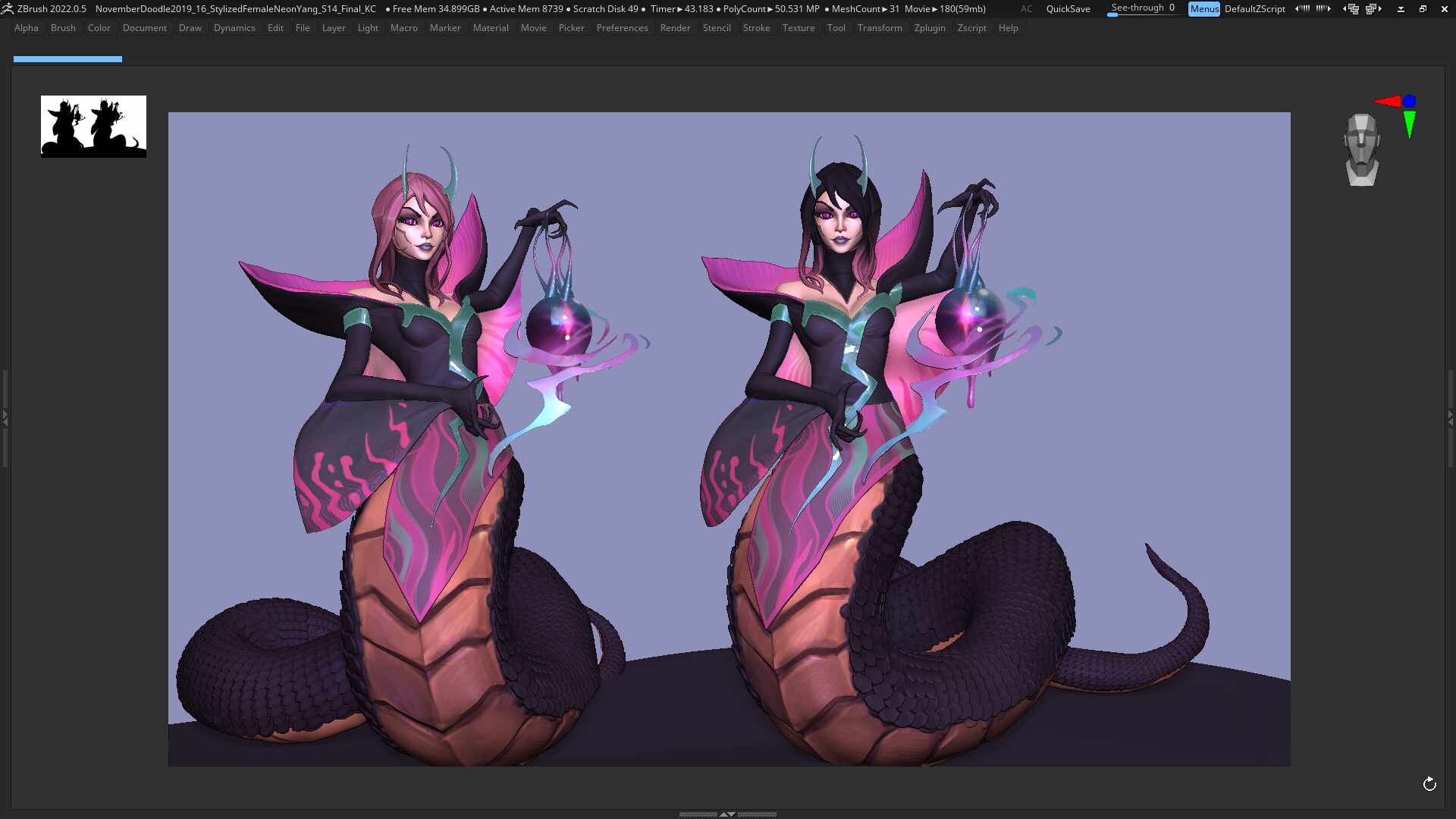Expand the bottom tray divider arrows
The image size is (1456, 819).
point(727,814)
